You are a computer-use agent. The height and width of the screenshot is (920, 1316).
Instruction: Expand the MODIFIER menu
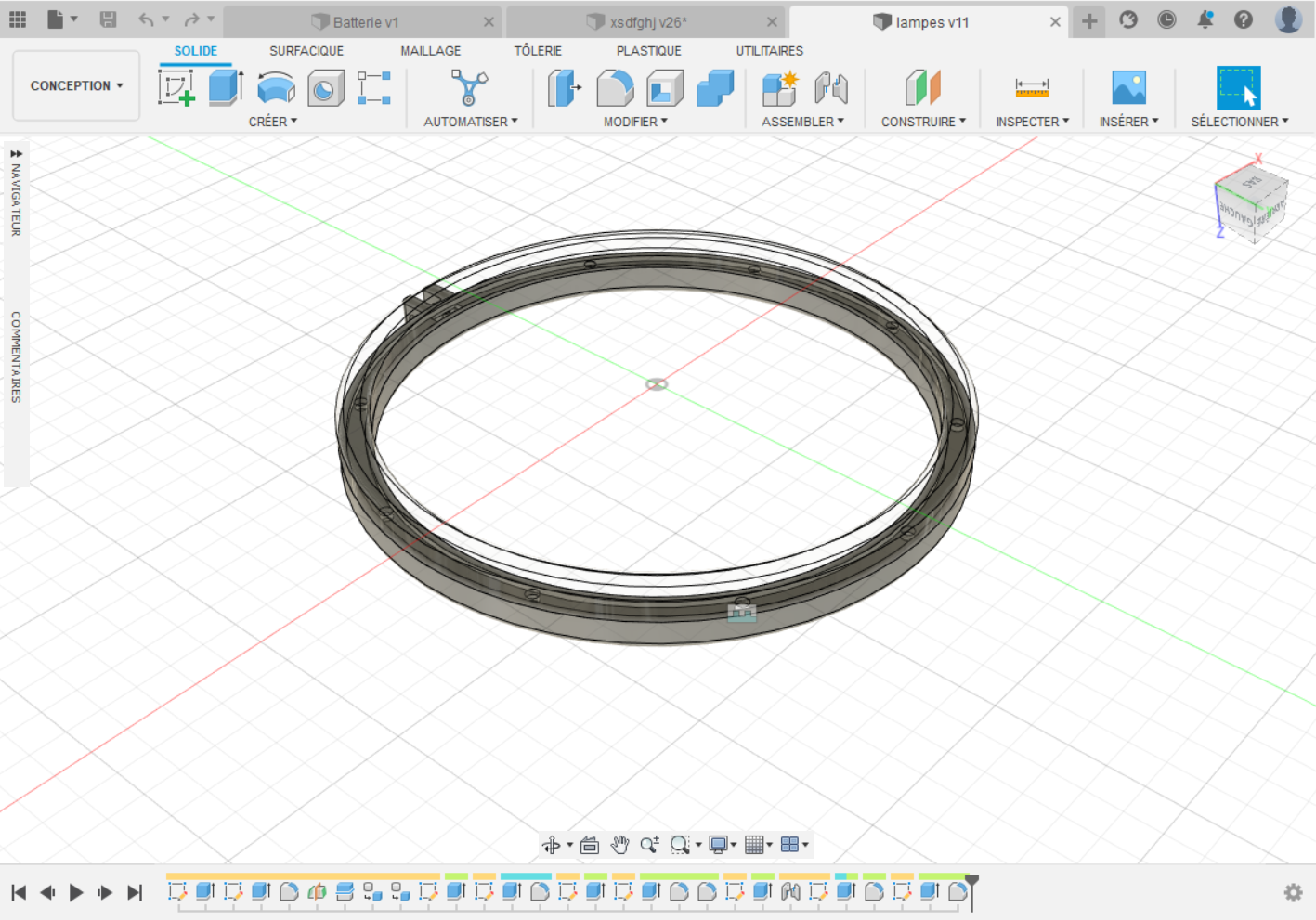pyautogui.click(x=635, y=122)
